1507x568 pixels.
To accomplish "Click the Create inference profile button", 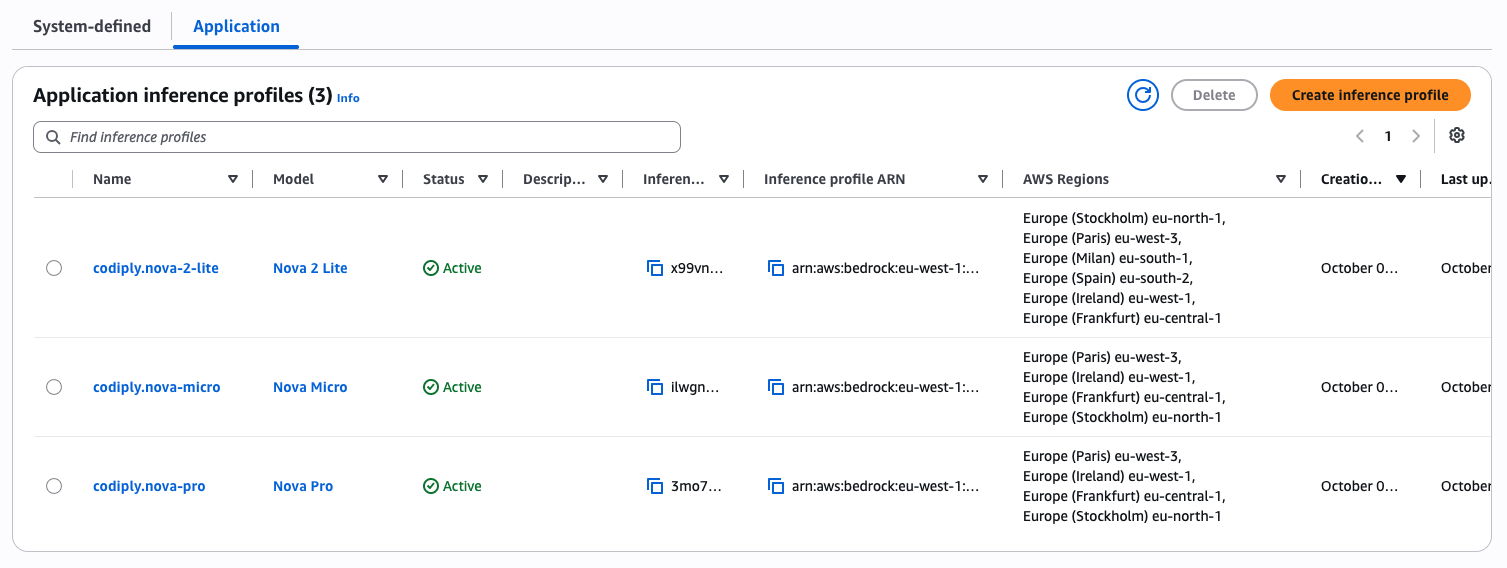I will (x=1370, y=95).
